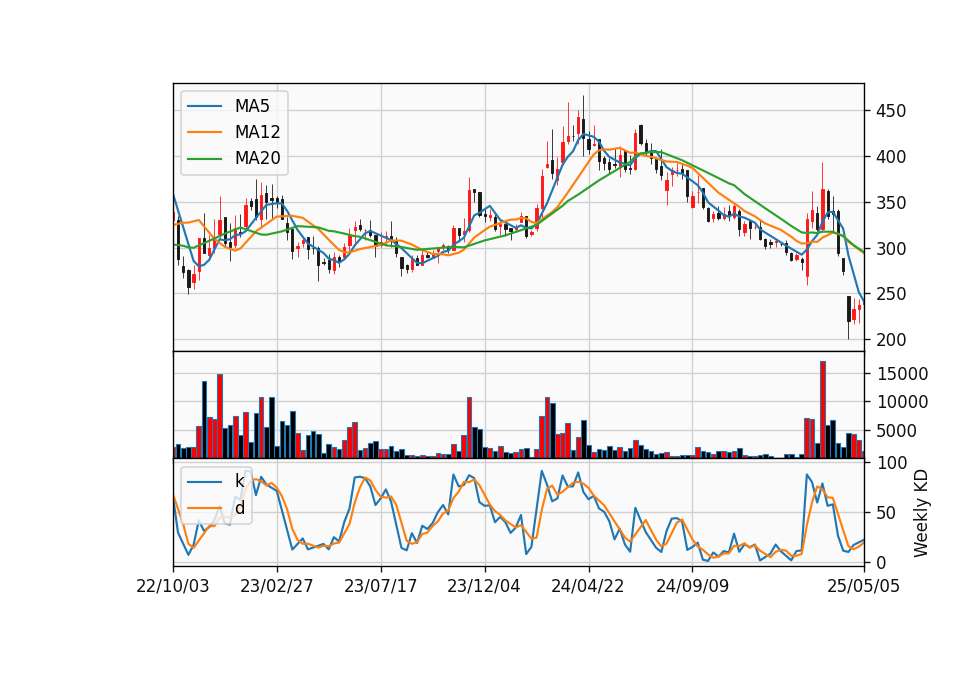Image resolution: width=960 pixels, height=690 pixels.
Task: Click the d legend label in KD panel
Action: pos(239,508)
